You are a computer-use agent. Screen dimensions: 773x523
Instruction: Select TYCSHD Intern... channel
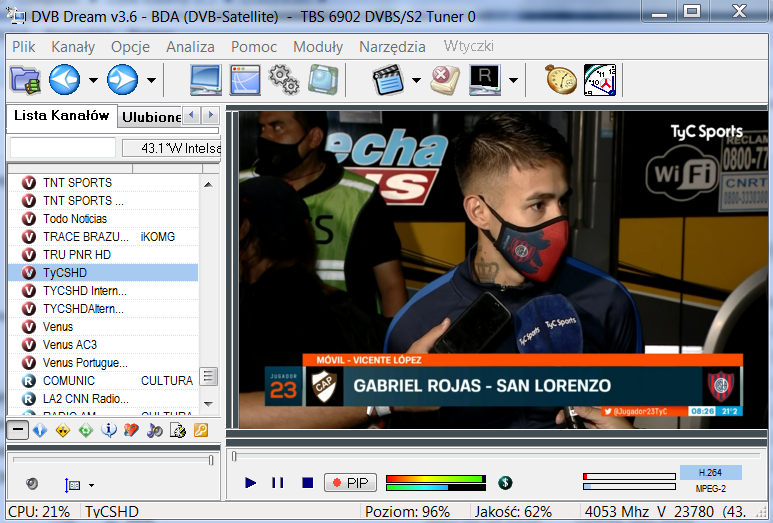click(103, 291)
